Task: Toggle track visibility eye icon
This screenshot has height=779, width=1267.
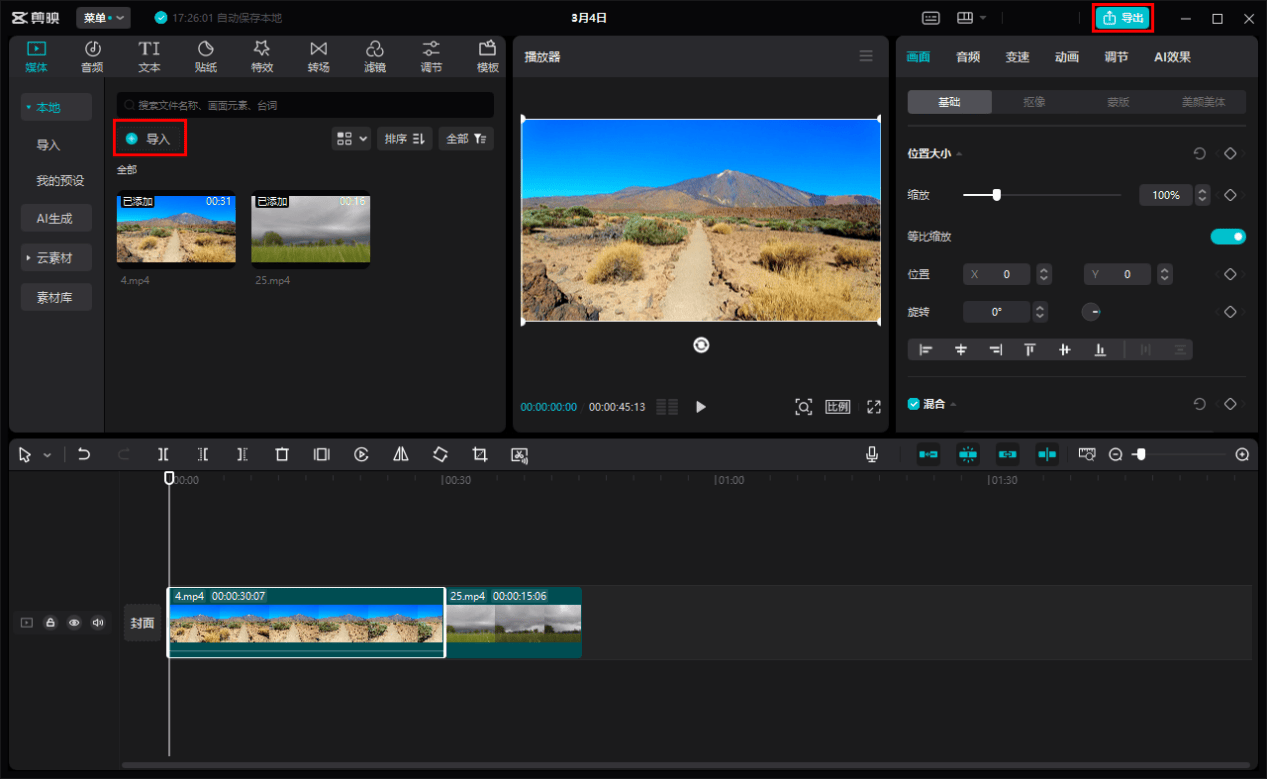Action: (x=74, y=622)
